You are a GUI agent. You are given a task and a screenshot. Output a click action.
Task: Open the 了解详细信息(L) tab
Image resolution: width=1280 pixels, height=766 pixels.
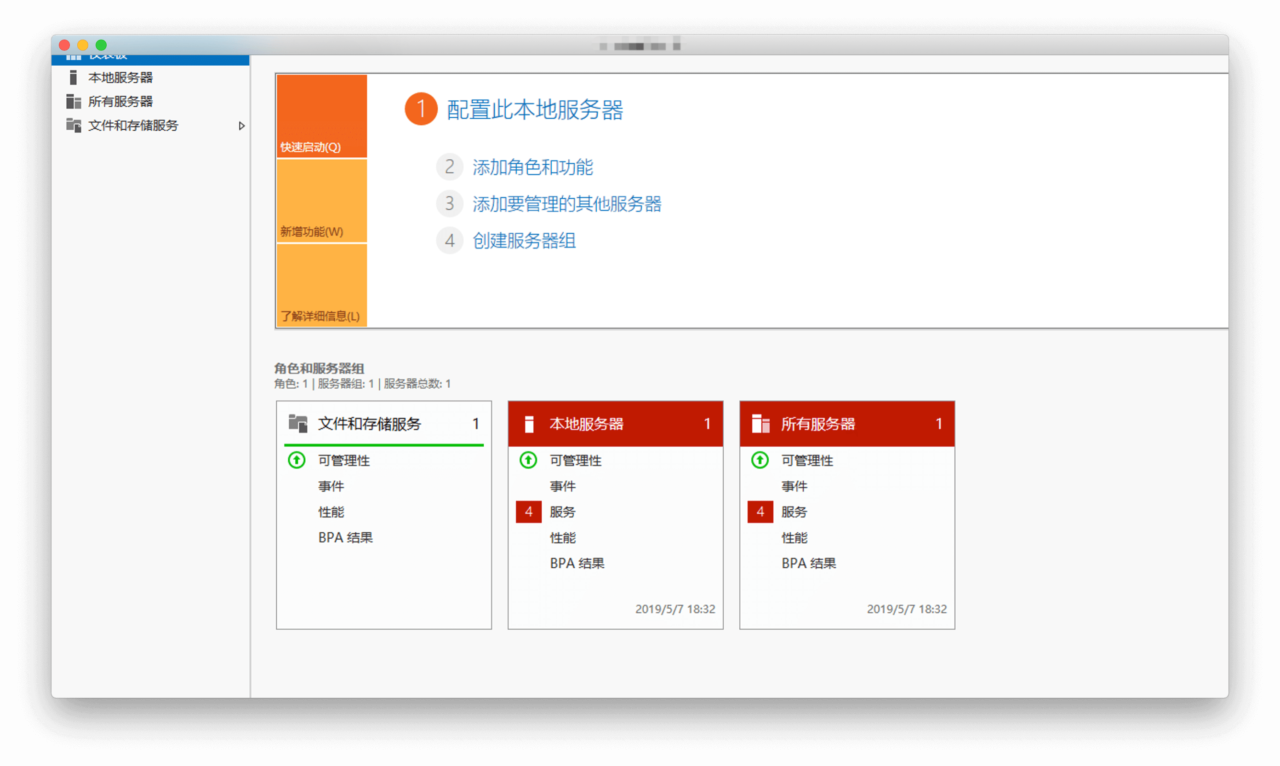pyautogui.click(x=321, y=286)
